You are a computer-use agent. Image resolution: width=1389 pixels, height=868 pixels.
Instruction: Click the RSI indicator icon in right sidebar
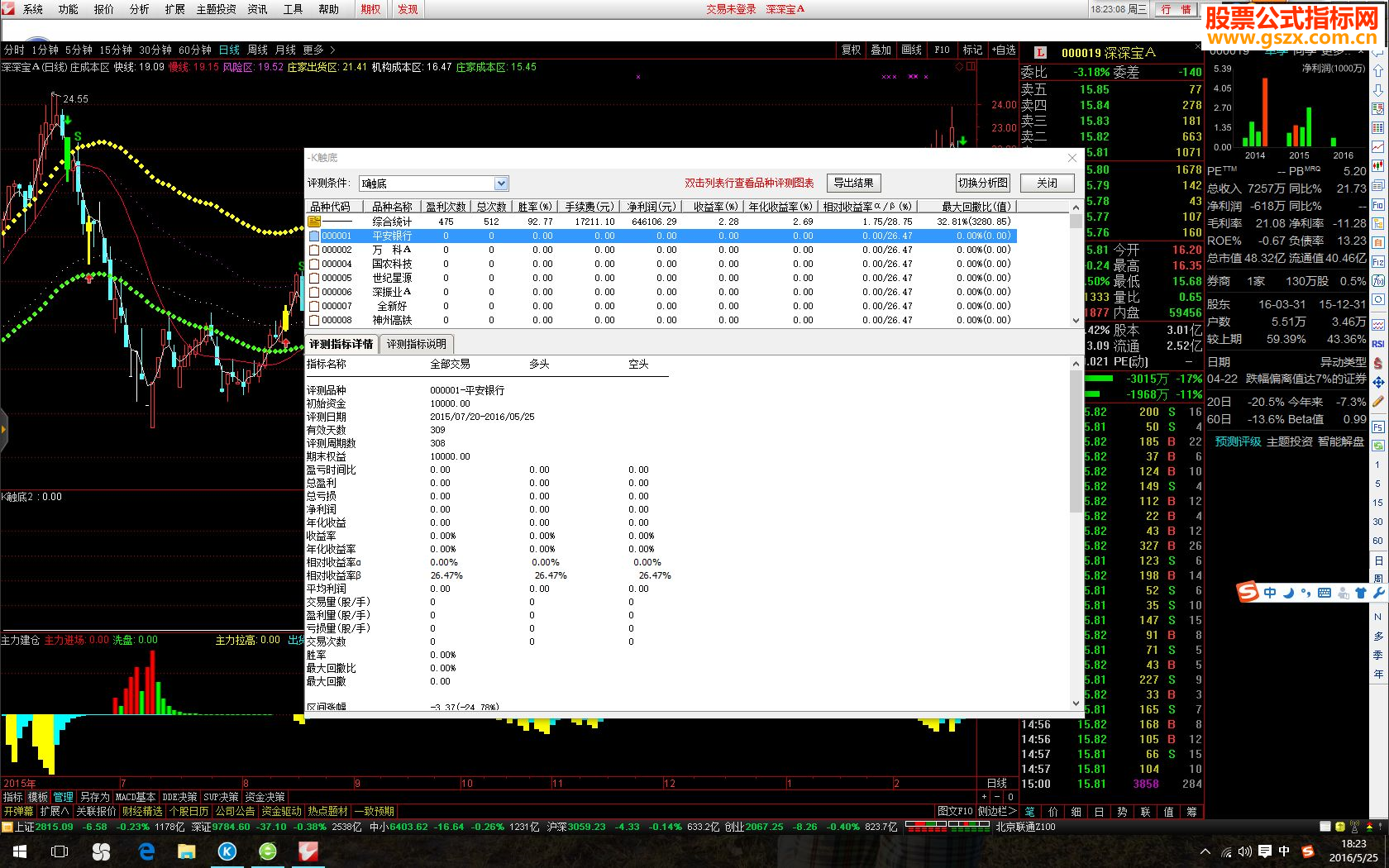[1378, 344]
